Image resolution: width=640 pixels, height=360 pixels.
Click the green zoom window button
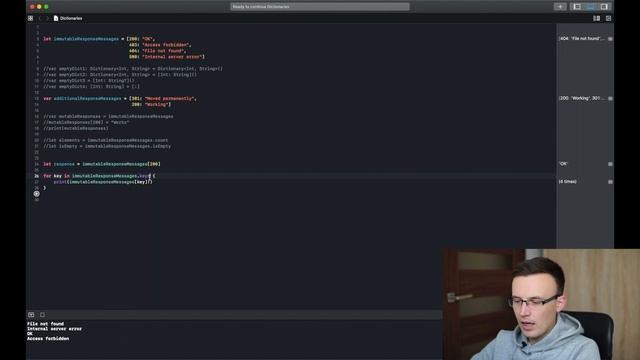46,7
